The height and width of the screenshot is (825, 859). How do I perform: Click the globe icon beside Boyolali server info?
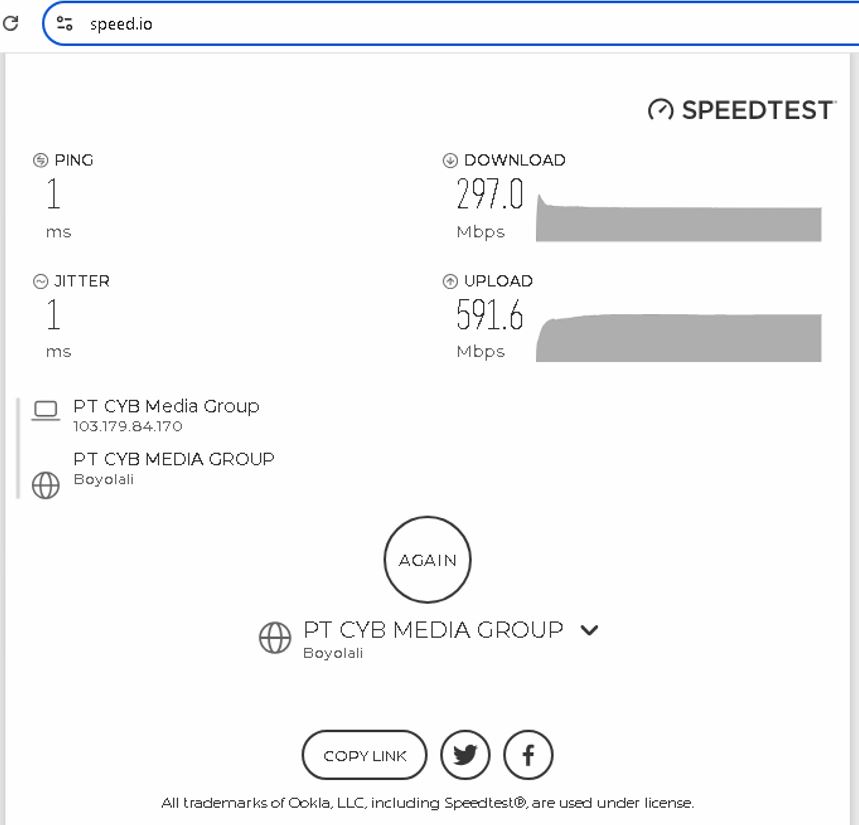[x=45, y=485]
